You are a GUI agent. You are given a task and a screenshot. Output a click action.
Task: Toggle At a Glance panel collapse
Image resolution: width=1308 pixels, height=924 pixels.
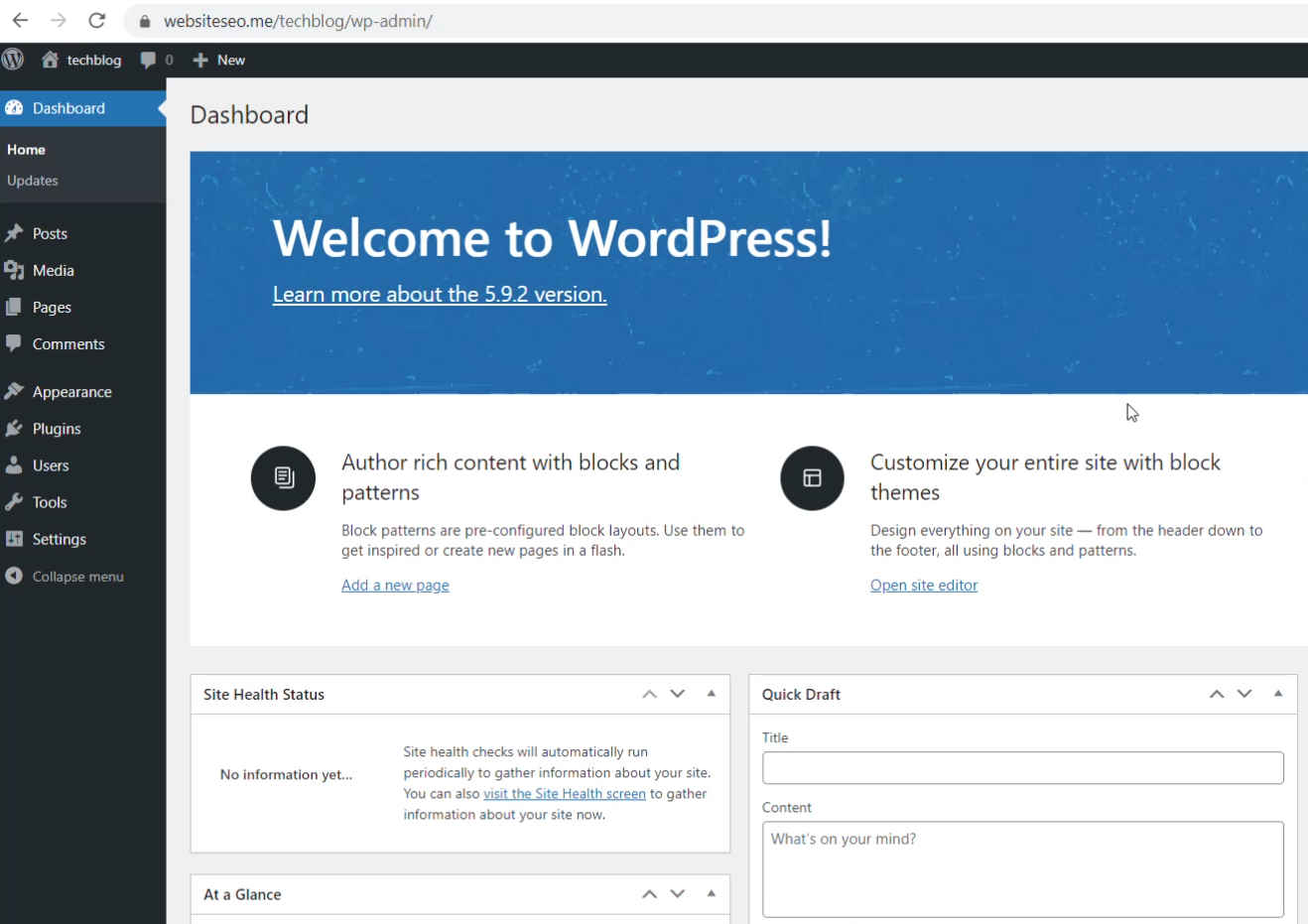(x=712, y=894)
